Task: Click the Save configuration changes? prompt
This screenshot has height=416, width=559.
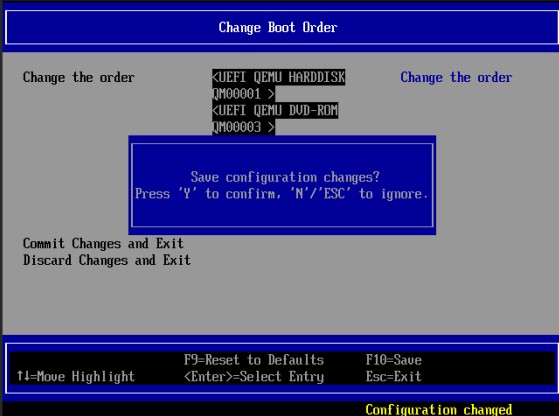Action: pyautogui.click(x=285, y=177)
